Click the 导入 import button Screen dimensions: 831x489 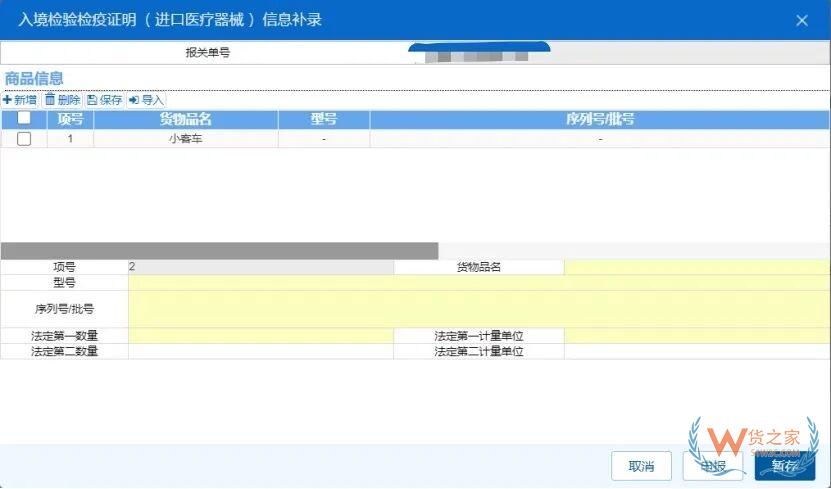pyautogui.click(x=146, y=100)
